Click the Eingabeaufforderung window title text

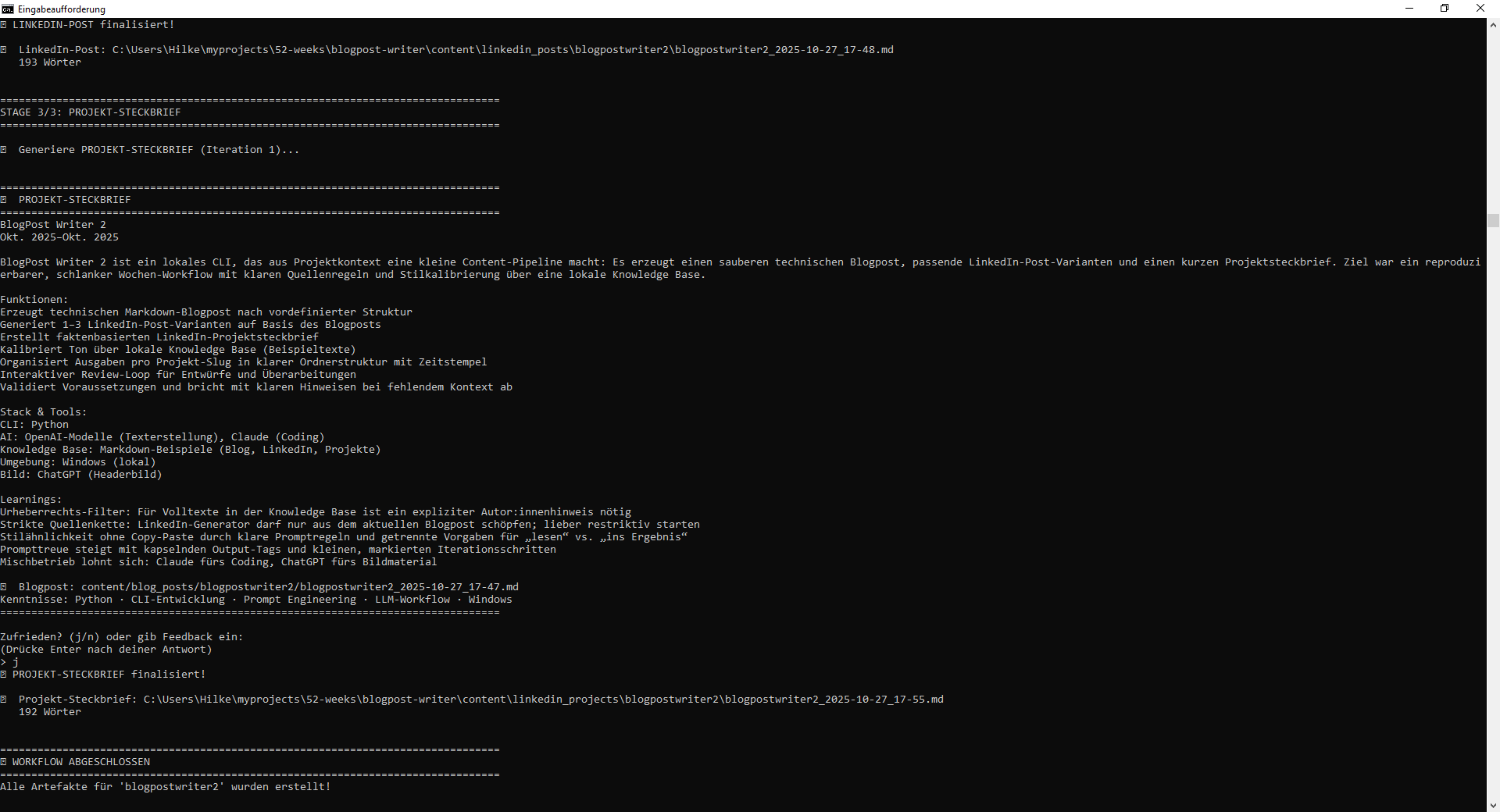61,9
